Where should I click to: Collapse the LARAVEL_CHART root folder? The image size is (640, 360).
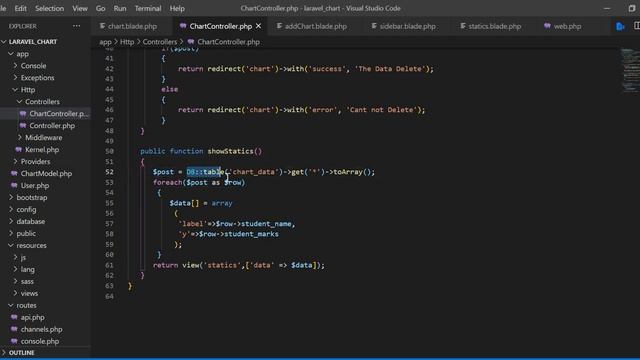coord(33,42)
